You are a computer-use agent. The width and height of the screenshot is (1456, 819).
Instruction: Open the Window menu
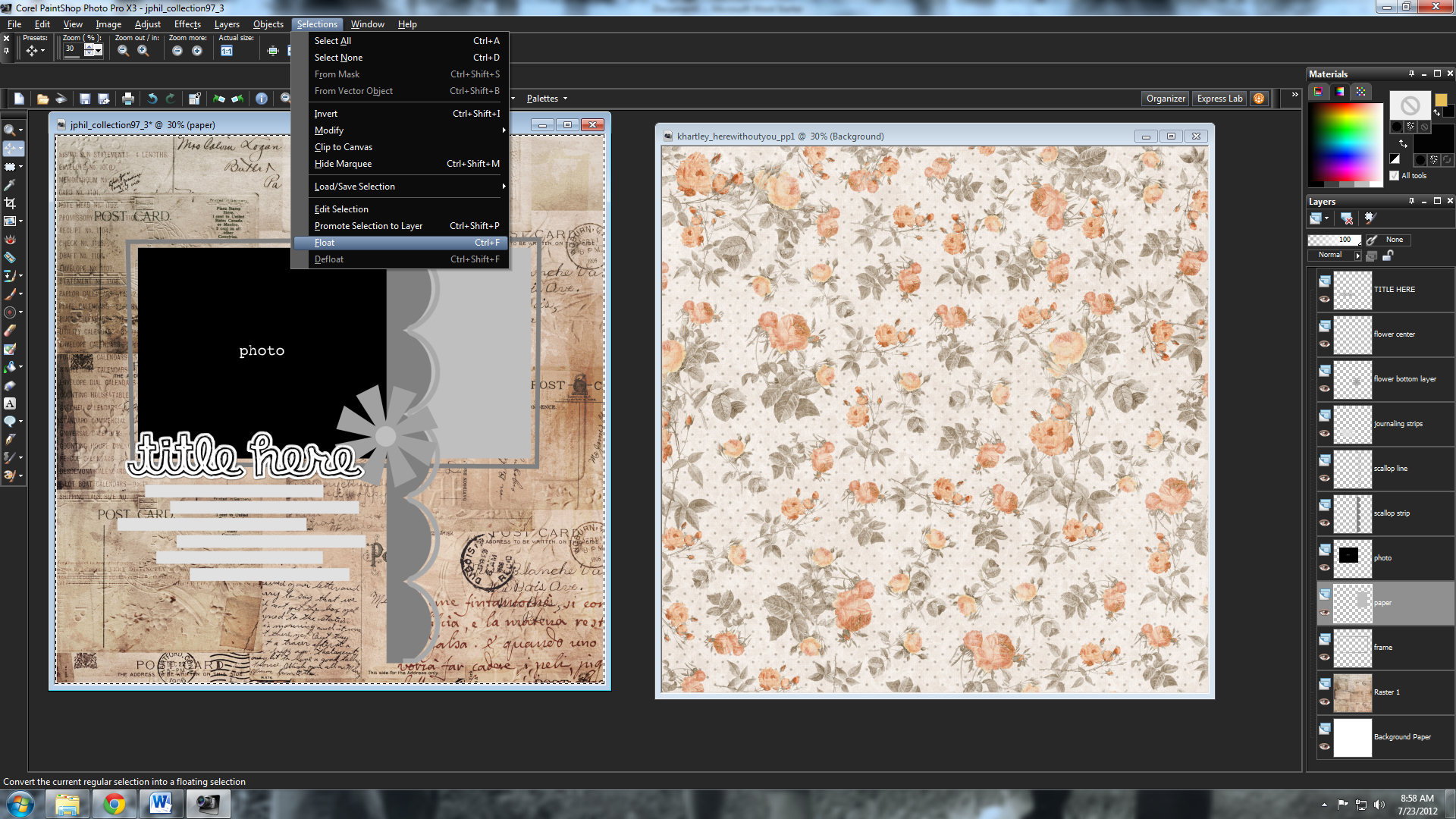tap(368, 24)
